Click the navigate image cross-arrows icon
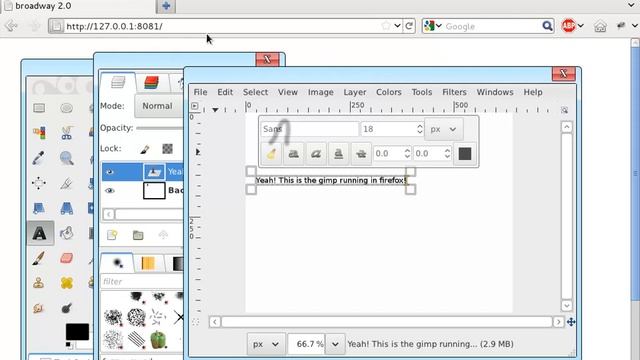This screenshot has height=360, width=640. coord(571,322)
